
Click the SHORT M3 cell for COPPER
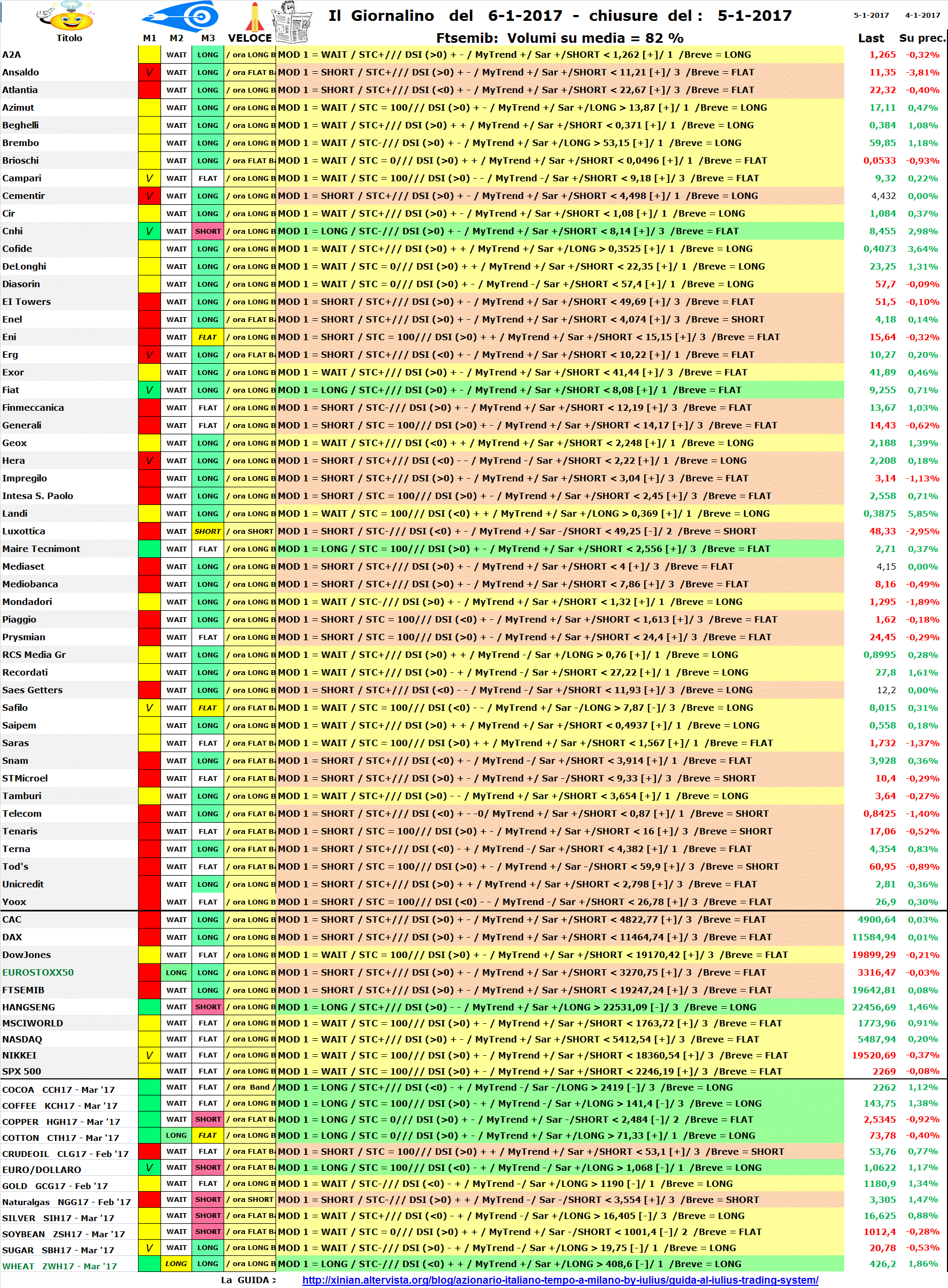pyautogui.click(x=208, y=1120)
